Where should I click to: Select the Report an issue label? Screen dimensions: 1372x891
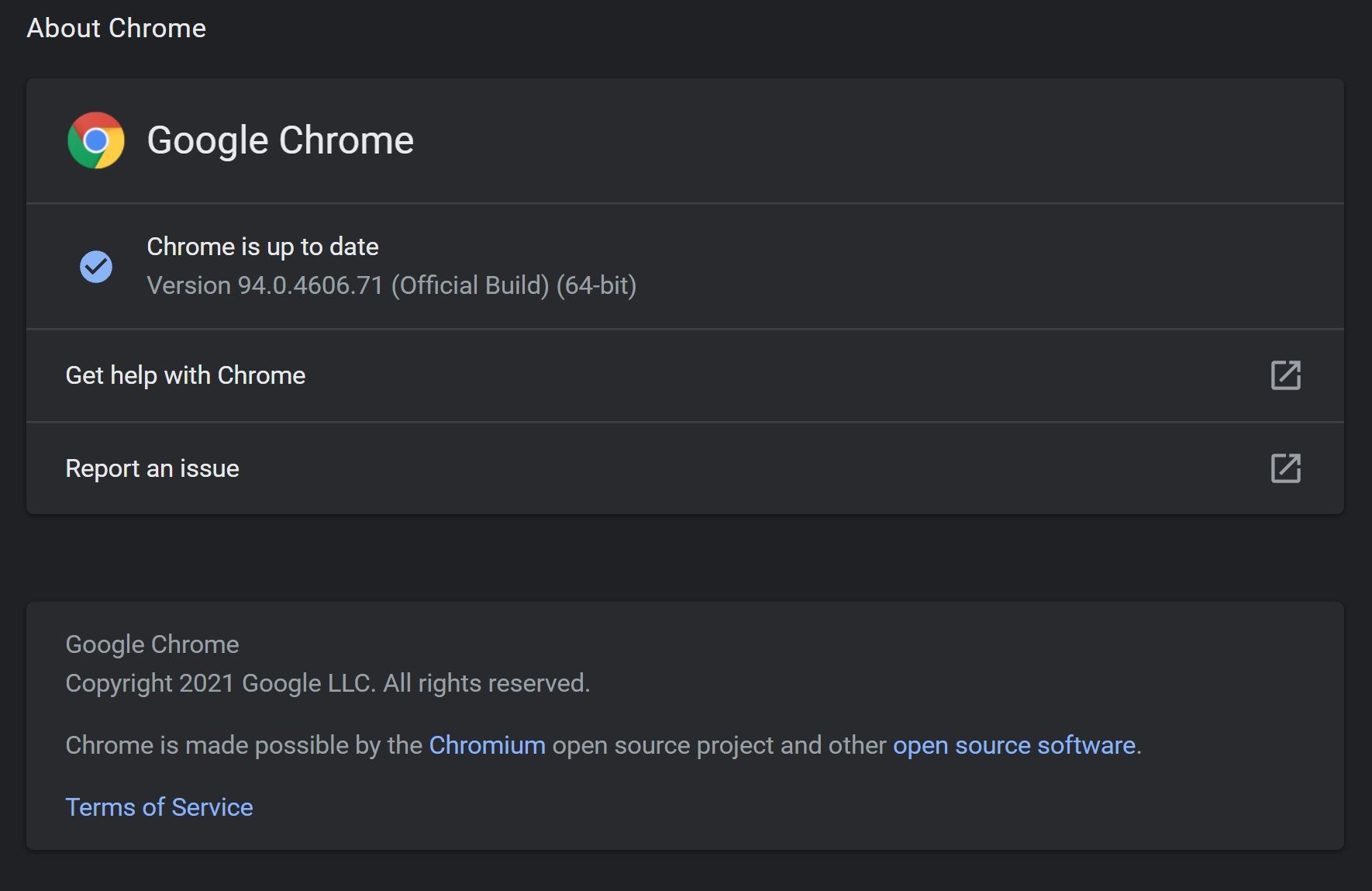click(x=152, y=468)
